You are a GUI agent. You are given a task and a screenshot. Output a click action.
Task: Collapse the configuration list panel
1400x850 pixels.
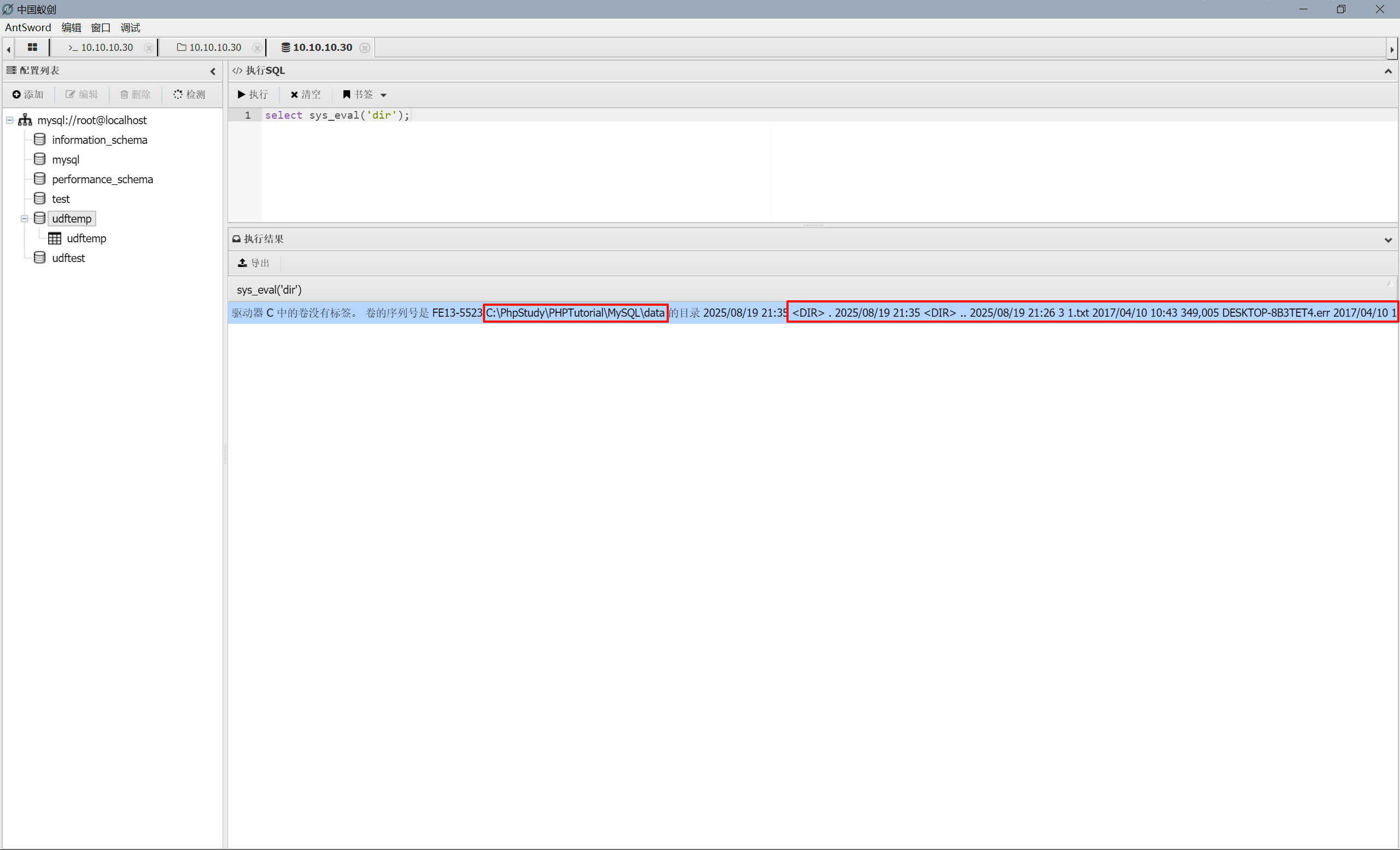(213, 71)
